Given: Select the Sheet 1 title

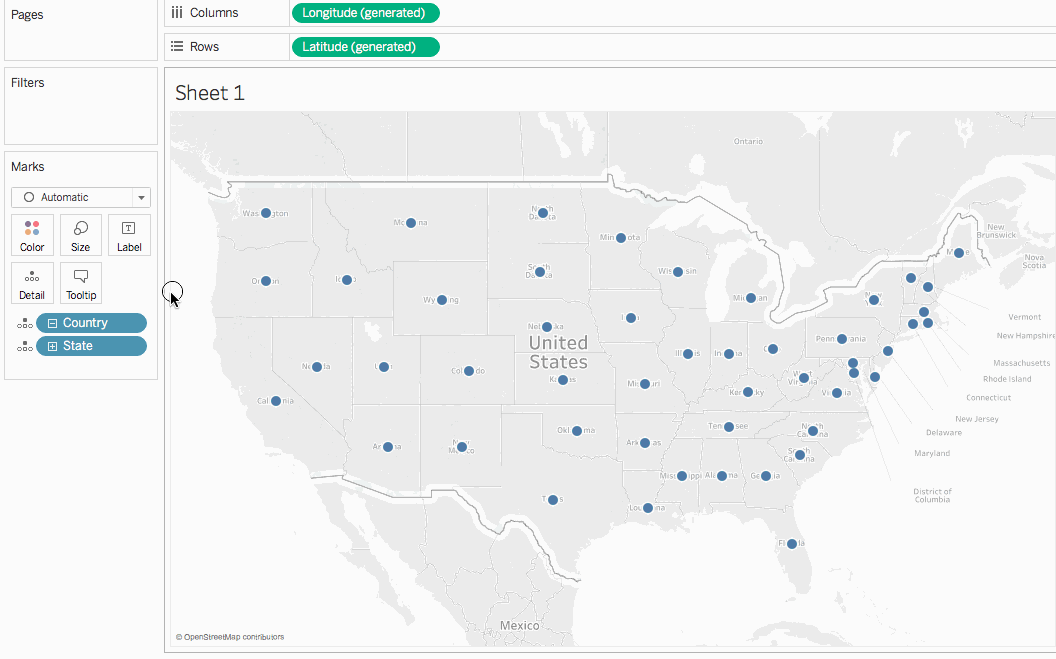Looking at the screenshot, I should point(209,92).
